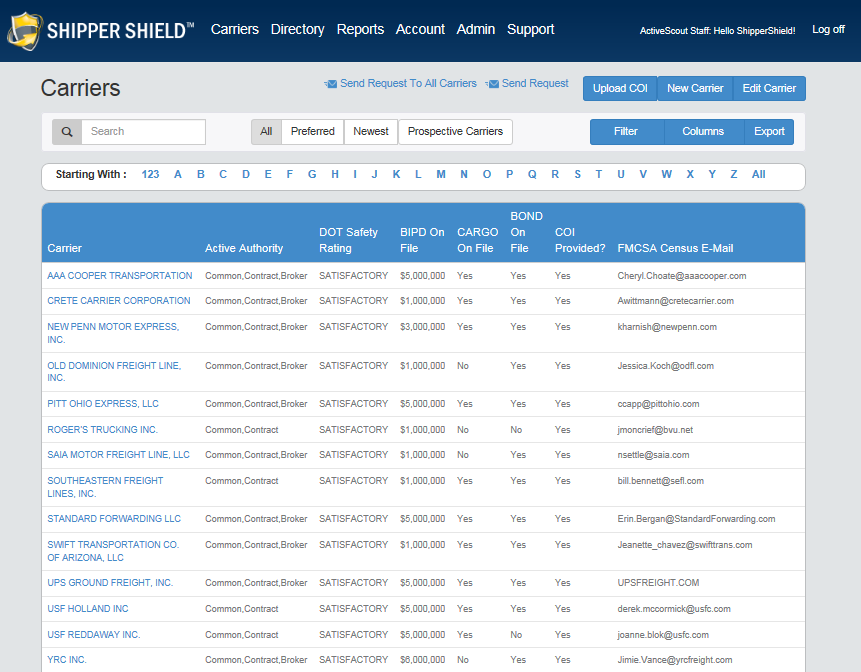
Task: Open AAA COOPER TRANSPORTATION carrier link
Action: 120,276
